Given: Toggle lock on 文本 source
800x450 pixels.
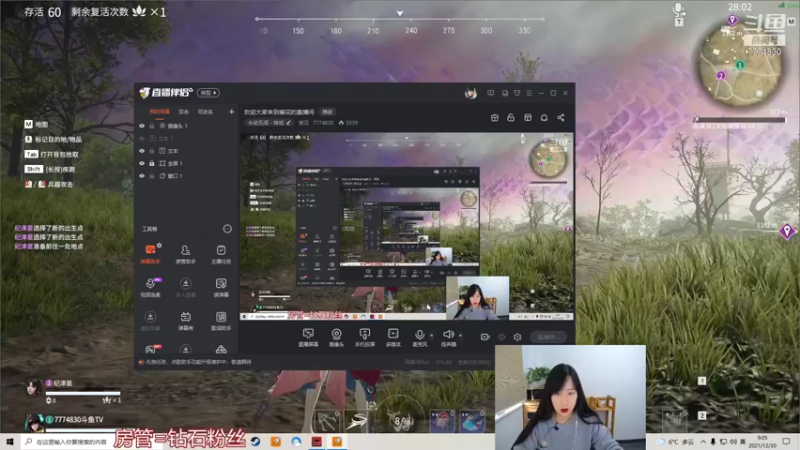Looking at the screenshot, I should tap(152, 151).
